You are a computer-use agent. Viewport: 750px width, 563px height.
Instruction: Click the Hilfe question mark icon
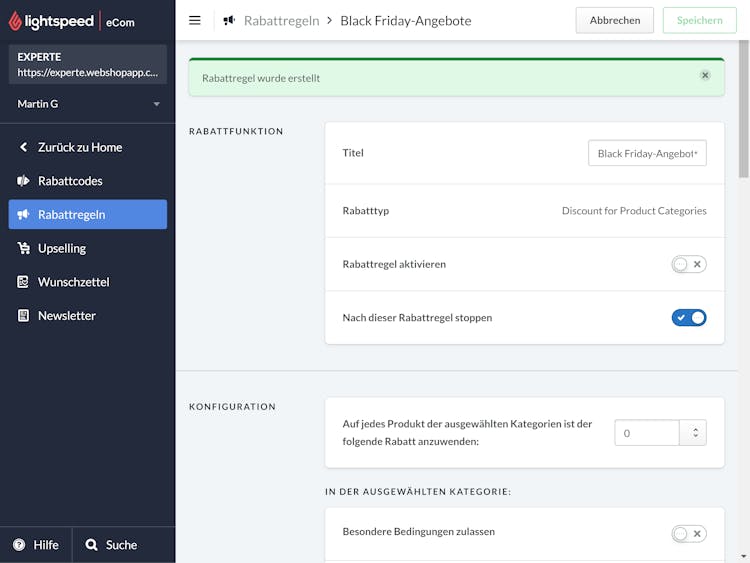(19, 545)
